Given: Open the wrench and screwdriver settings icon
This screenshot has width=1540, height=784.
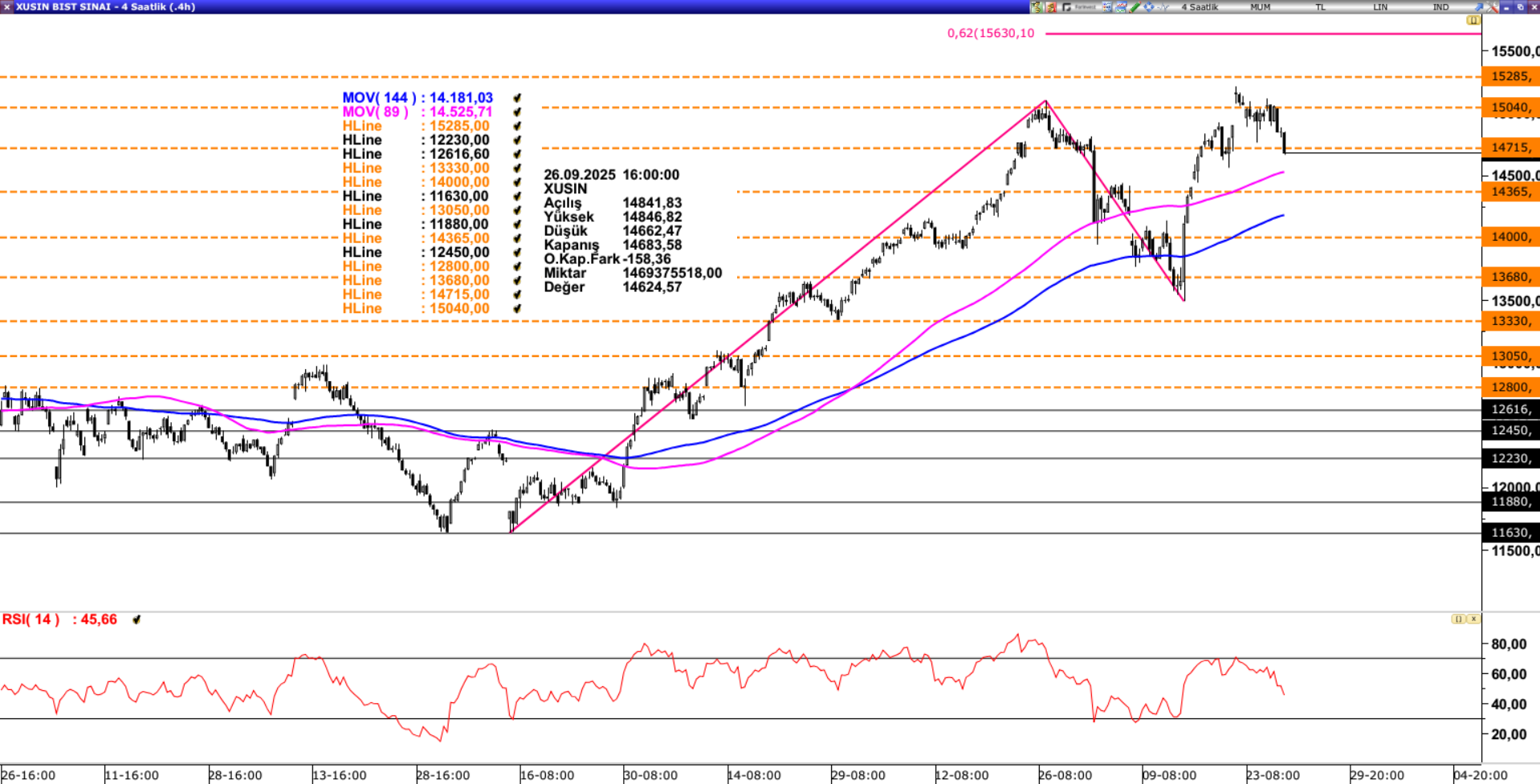Looking at the screenshot, I should click(x=1493, y=6).
